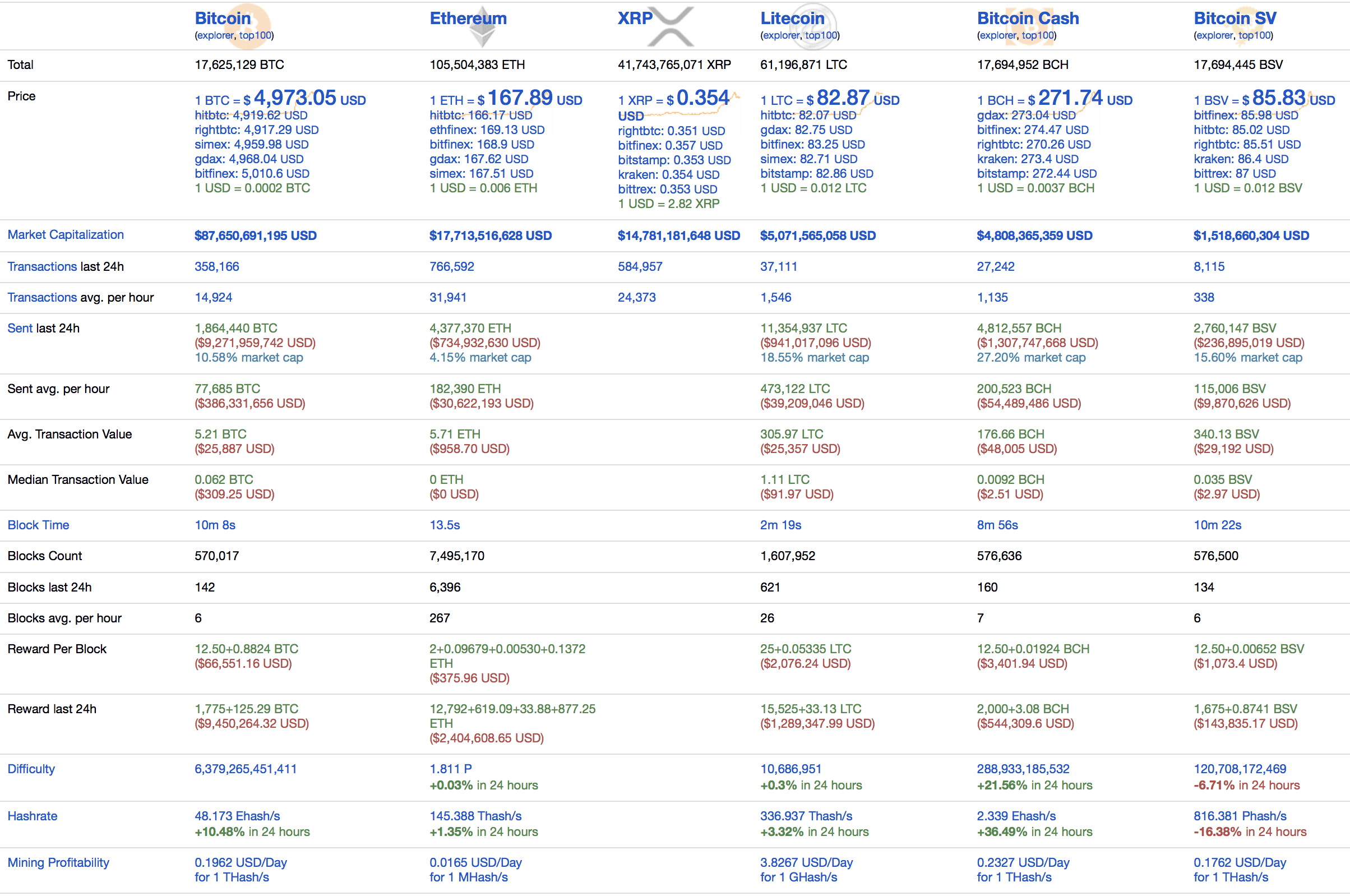Click Bitcoin SV price 85.83 USD

[1264, 98]
